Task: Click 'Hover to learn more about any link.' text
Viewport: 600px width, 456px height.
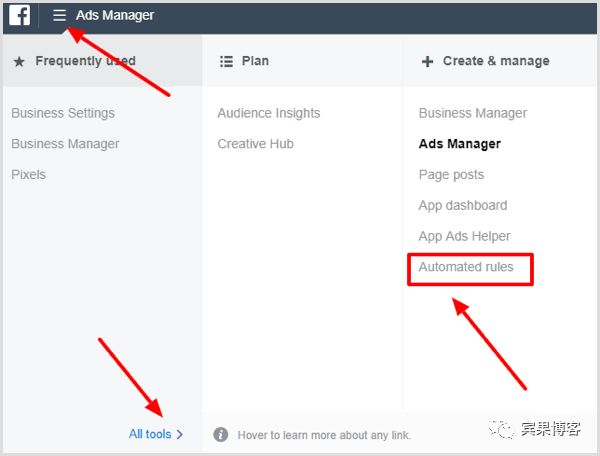Action: click(x=324, y=435)
